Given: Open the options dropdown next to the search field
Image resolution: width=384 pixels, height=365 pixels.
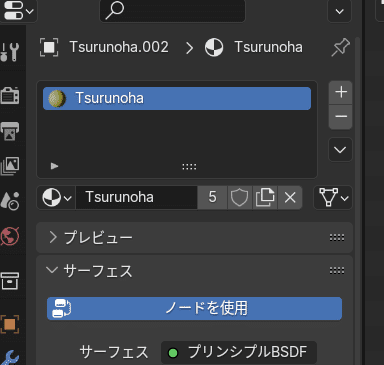Looking at the screenshot, I should pos(339,11).
